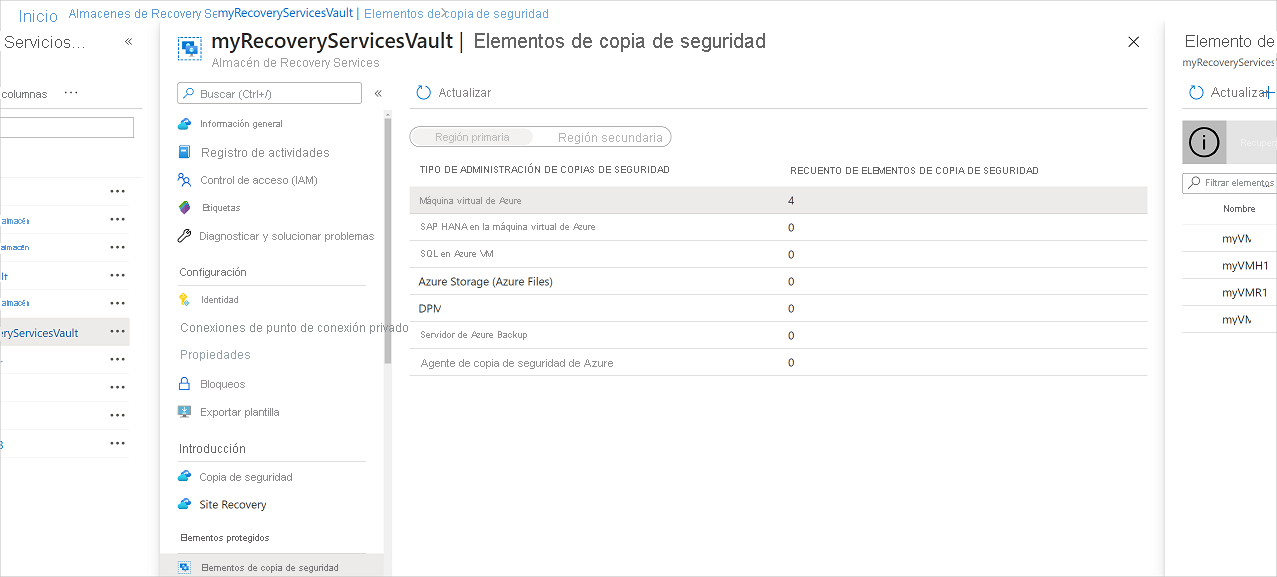Click the info icon in right panel
Viewport: 1277px width, 577px height.
pos(1203,141)
